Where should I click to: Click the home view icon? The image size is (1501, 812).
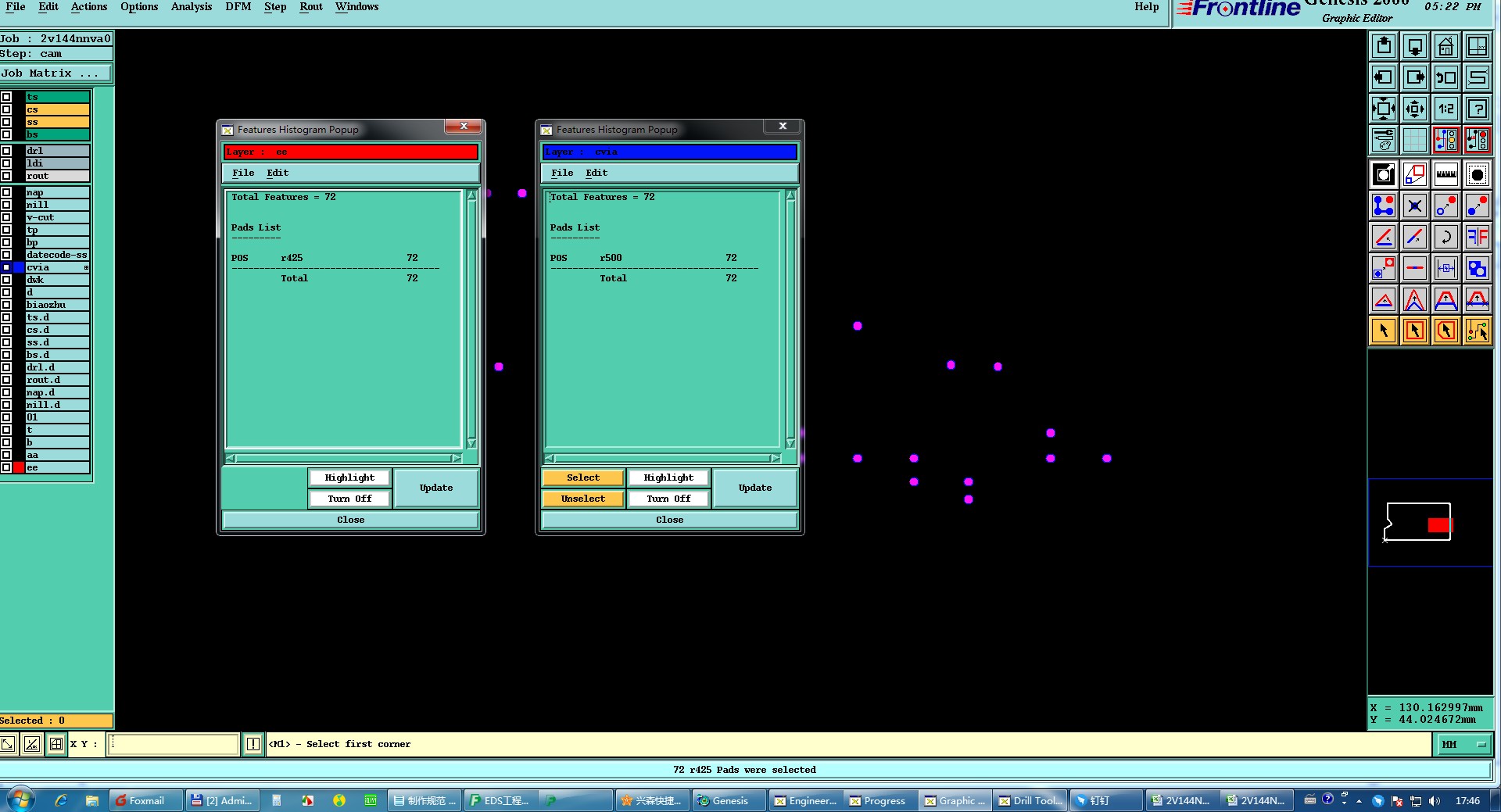(x=1446, y=46)
